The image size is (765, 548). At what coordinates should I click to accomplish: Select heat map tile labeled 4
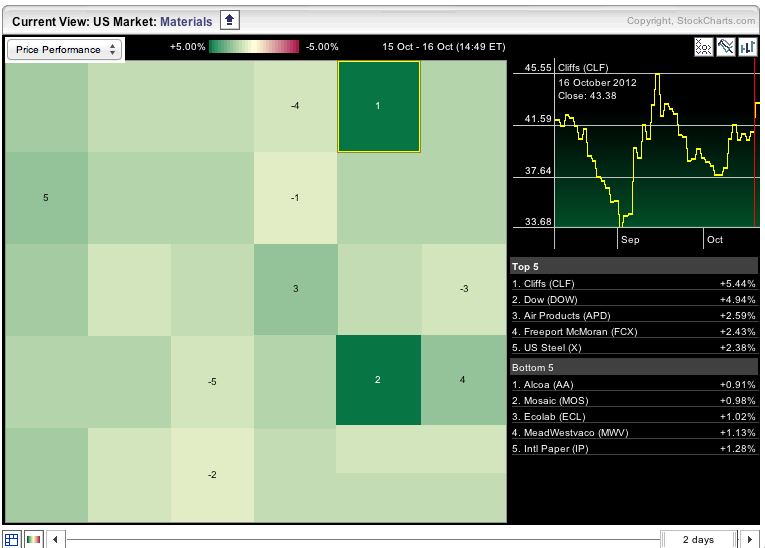click(x=463, y=380)
